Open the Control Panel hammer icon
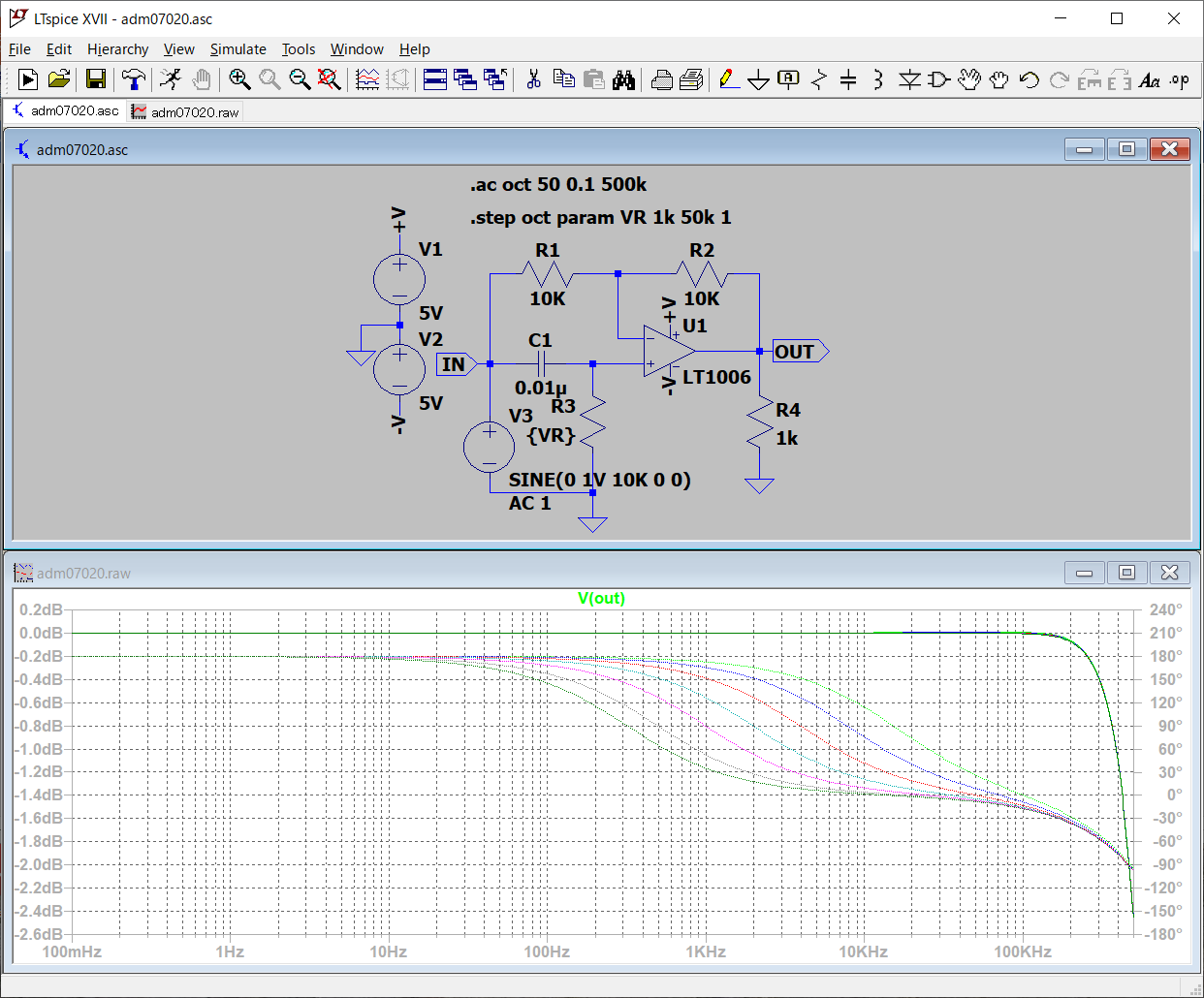The height and width of the screenshot is (998, 1204). pyautogui.click(x=133, y=79)
